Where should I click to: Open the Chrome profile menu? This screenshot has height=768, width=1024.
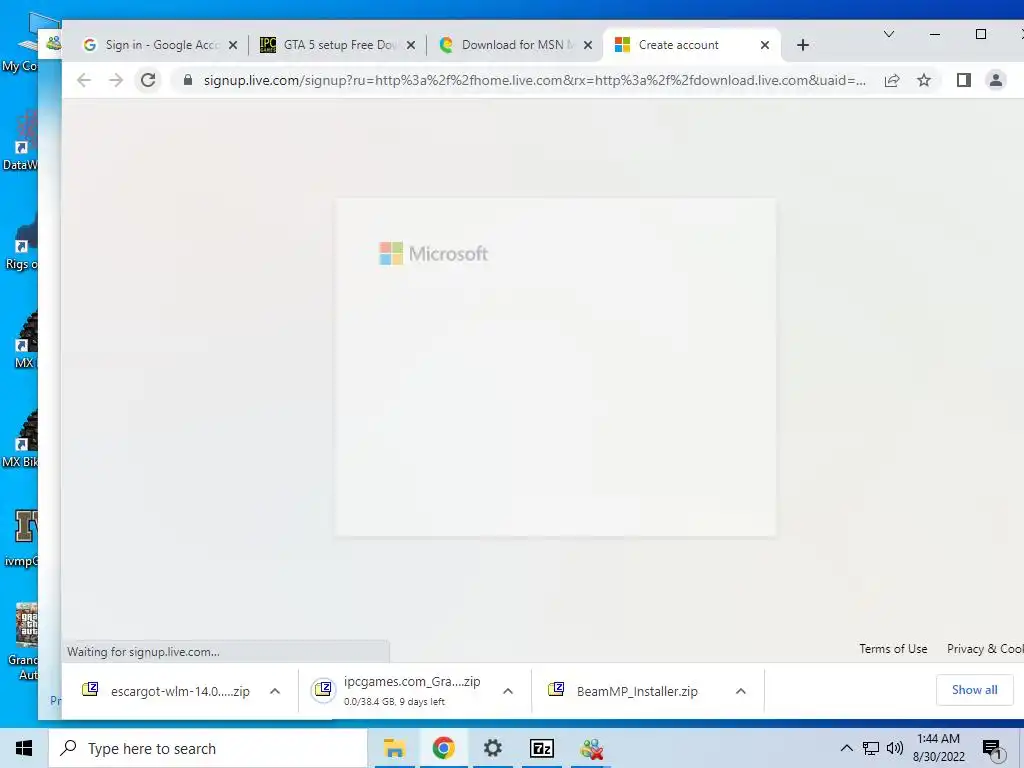tap(996, 80)
